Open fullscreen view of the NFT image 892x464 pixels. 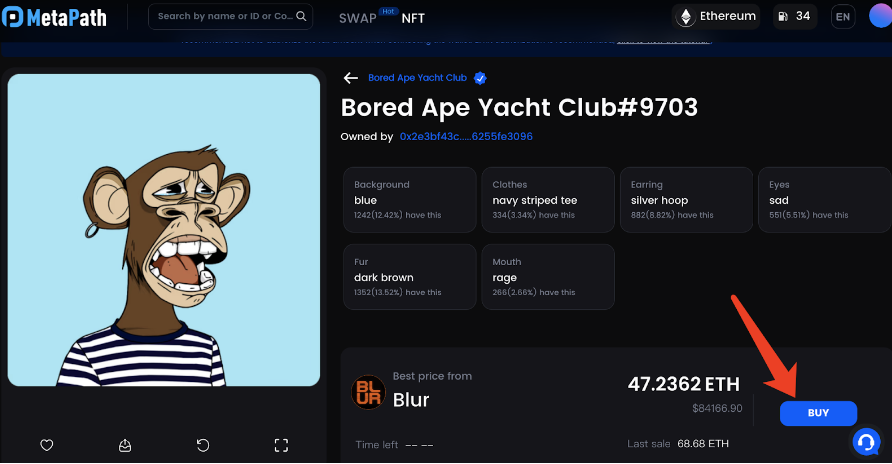coord(281,445)
